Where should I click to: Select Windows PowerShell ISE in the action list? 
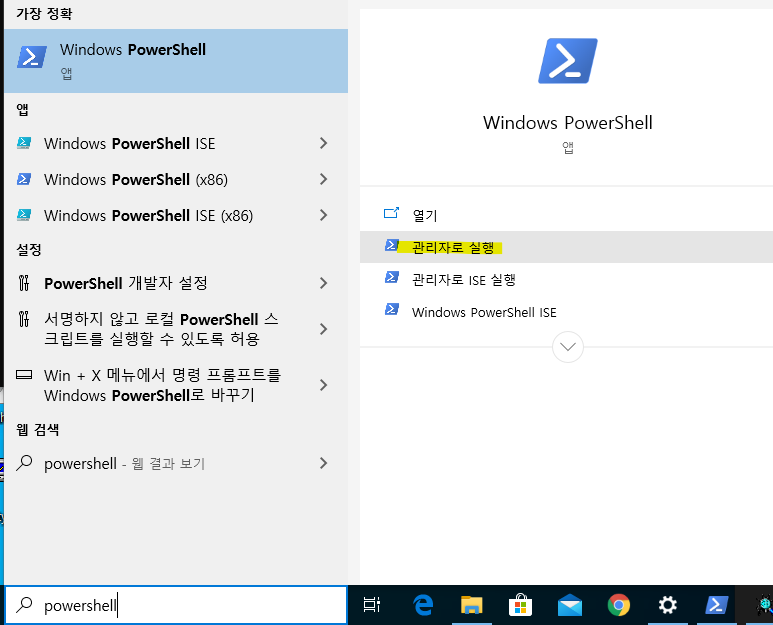[566, 312]
